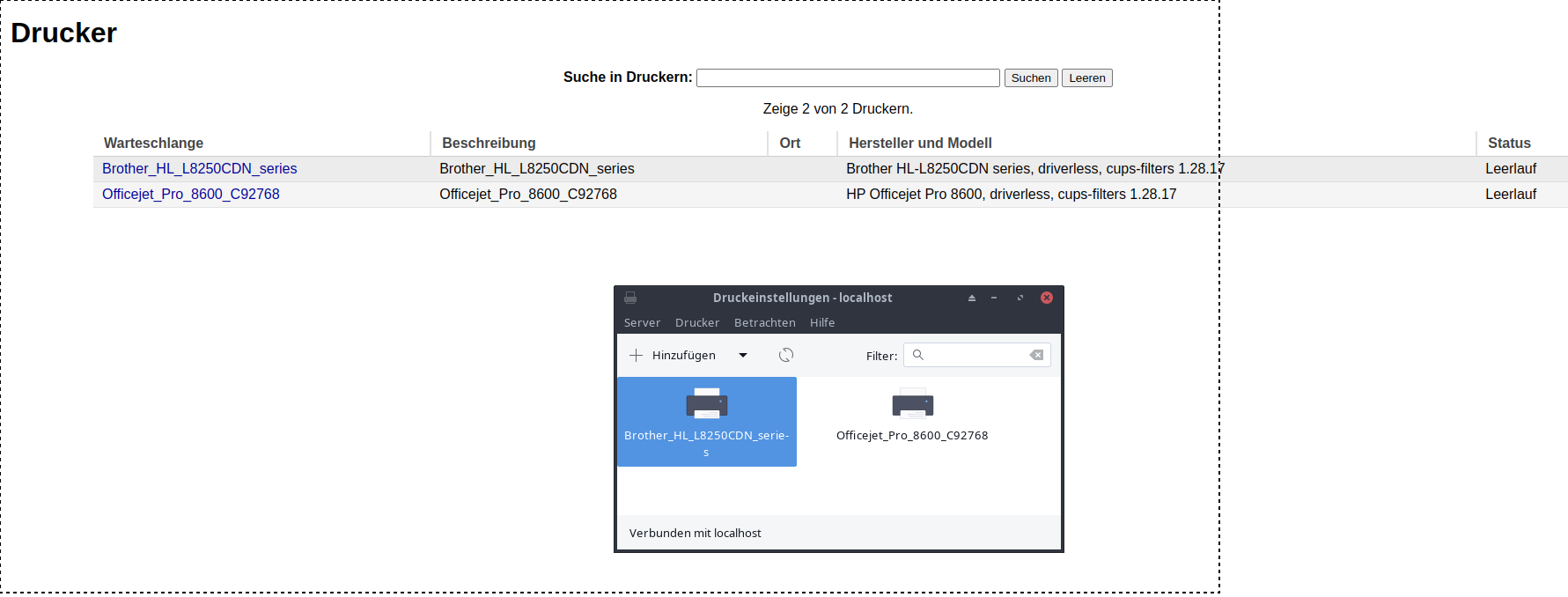
Task: Sort by Beschreibung column header
Action: pos(489,143)
